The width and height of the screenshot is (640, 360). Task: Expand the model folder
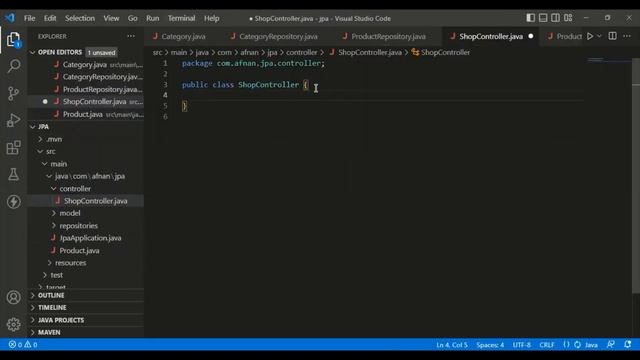pos(70,213)
